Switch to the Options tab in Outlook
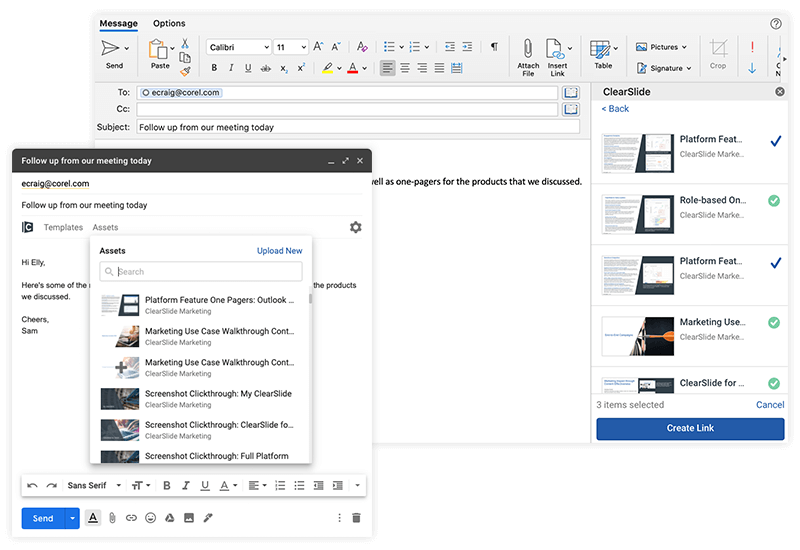Viewport: 800px width, 550px height. pyautogui.click(x=169, y=23)
